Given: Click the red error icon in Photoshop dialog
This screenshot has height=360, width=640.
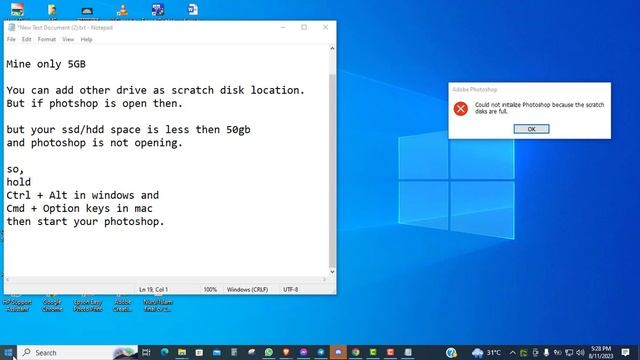Looking at the screenshot, I should [x=461, y=109].
